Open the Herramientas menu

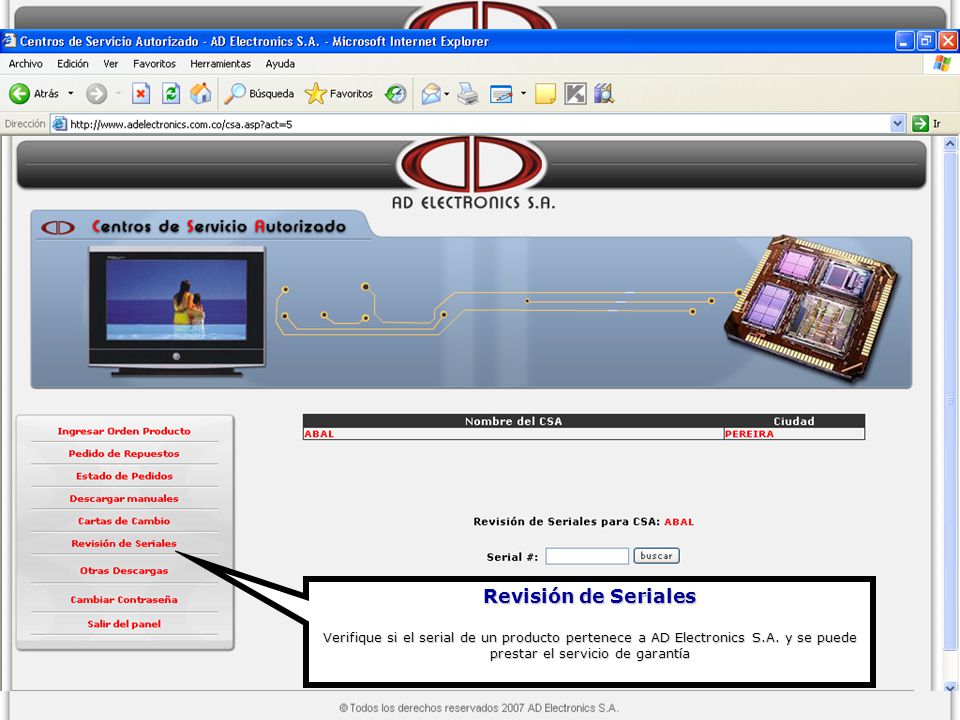tap(220, 64)
